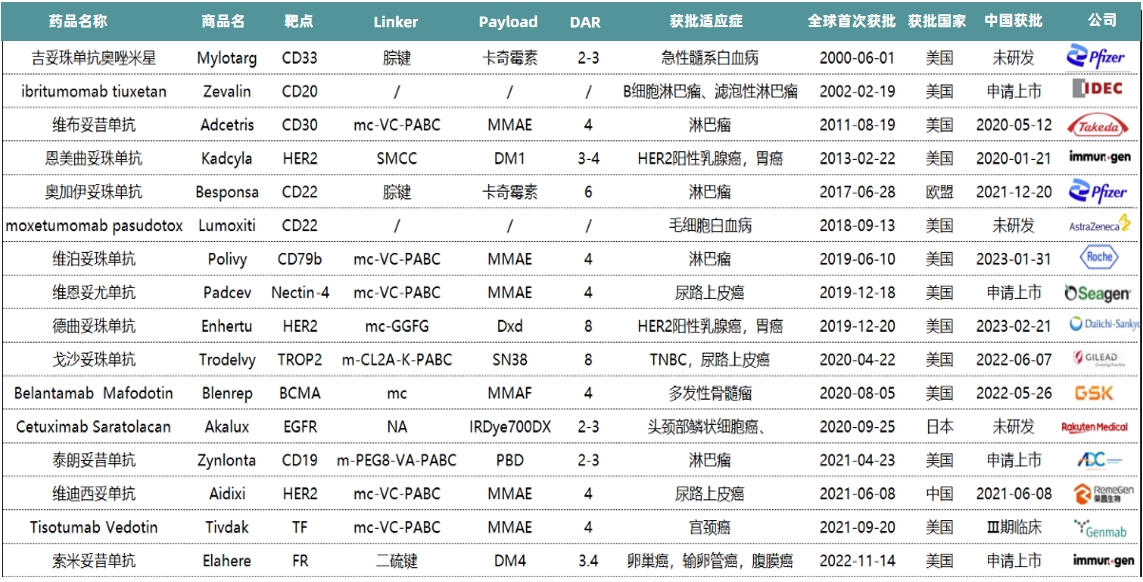This screenshot has height=582, width=1143.
Task: Click the Takeda logo
Action: click(1098, 125)
